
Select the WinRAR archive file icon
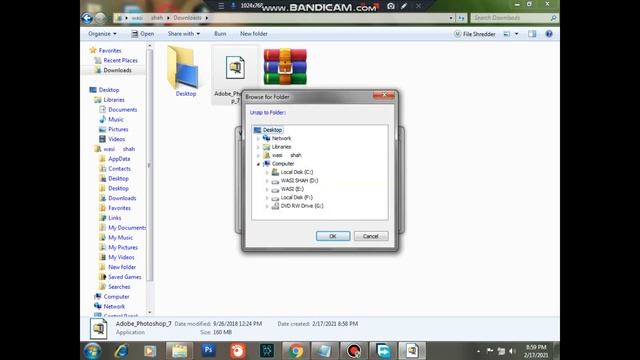click(x=285, y=67)
